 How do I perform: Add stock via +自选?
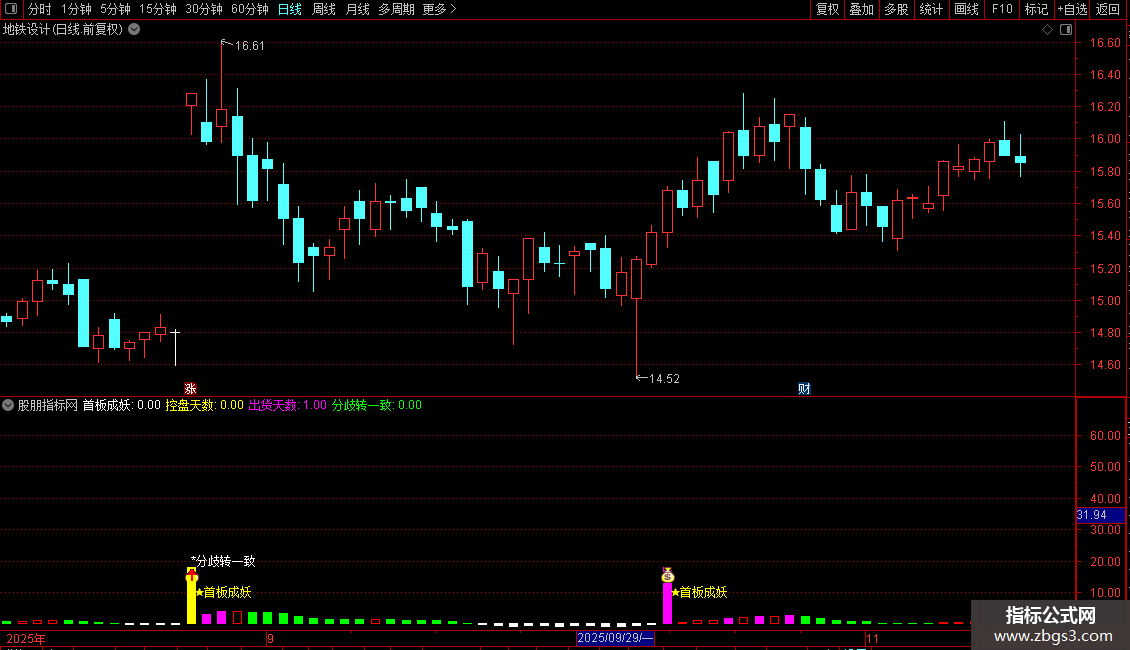click(1072, 9)
